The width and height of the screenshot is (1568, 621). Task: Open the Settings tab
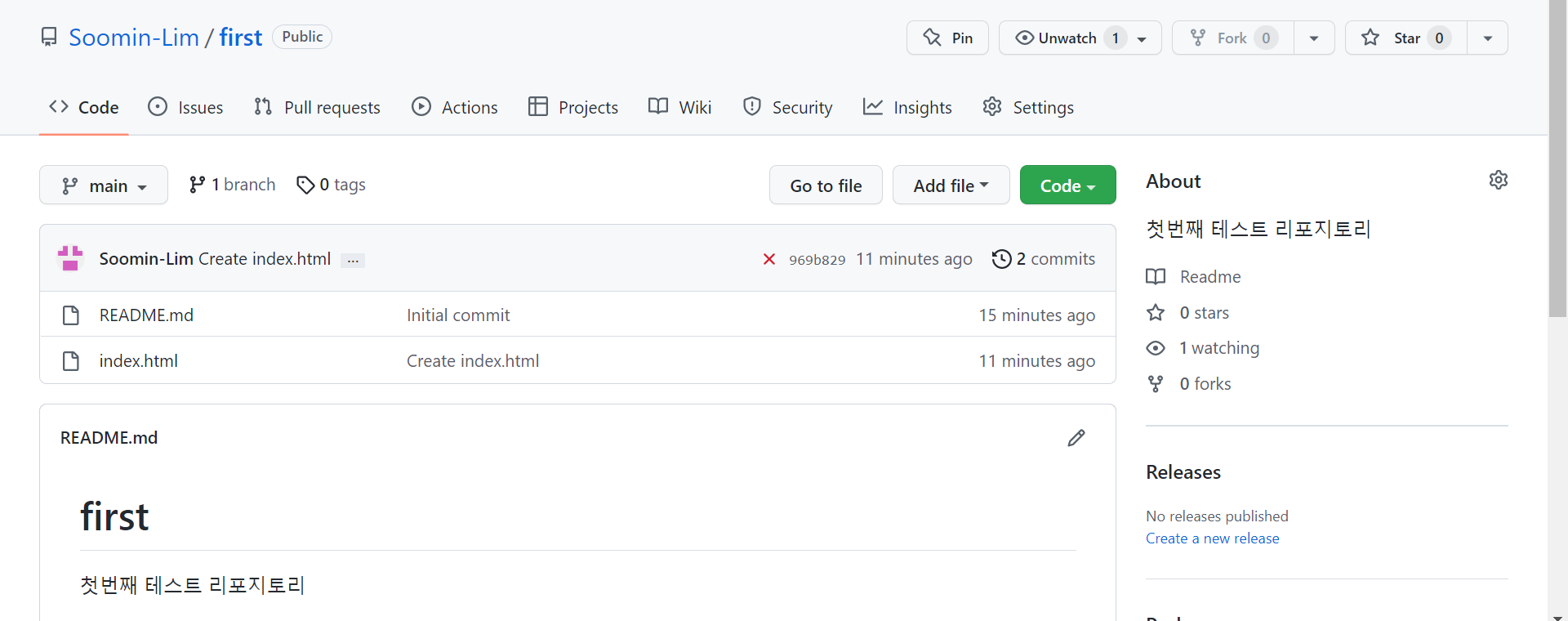[1028, 107]
